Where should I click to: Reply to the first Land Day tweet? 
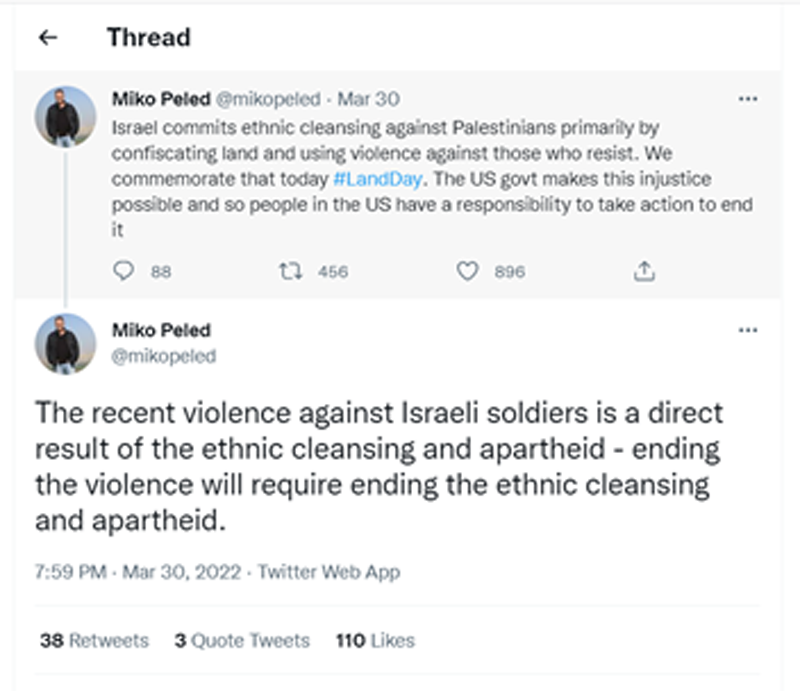124,271
